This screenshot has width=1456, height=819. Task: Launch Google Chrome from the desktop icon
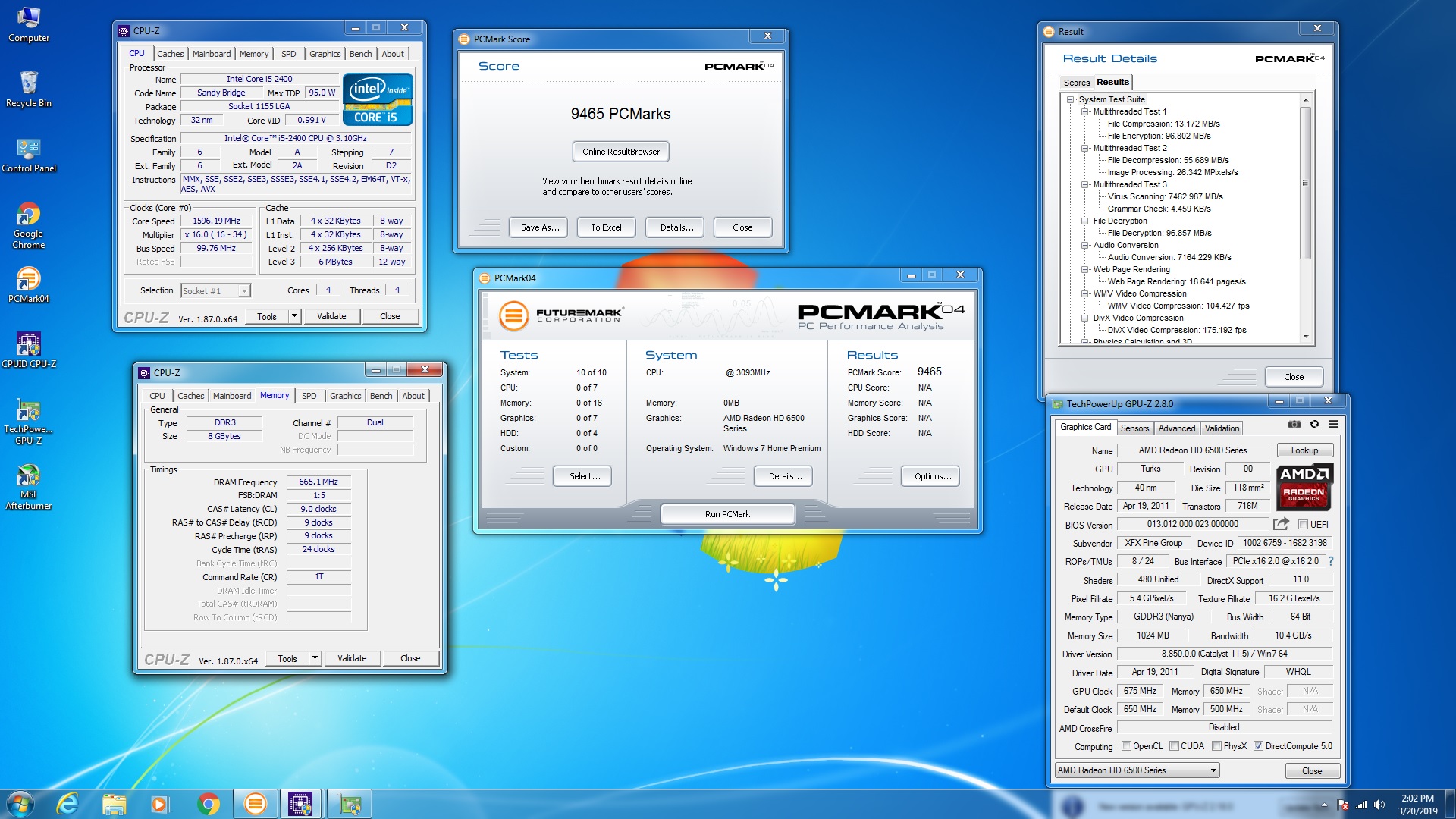[x=29, y=226]
